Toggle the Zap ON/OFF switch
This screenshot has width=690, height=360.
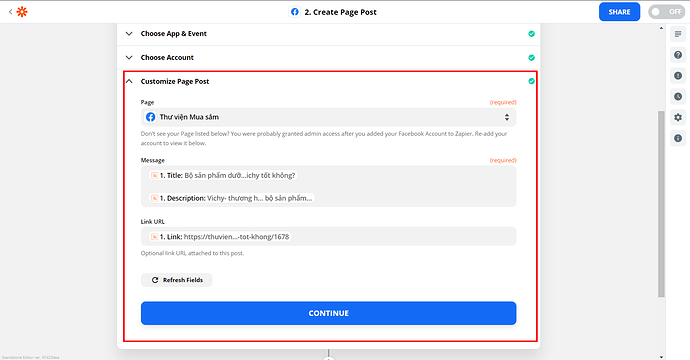(666, 12)
